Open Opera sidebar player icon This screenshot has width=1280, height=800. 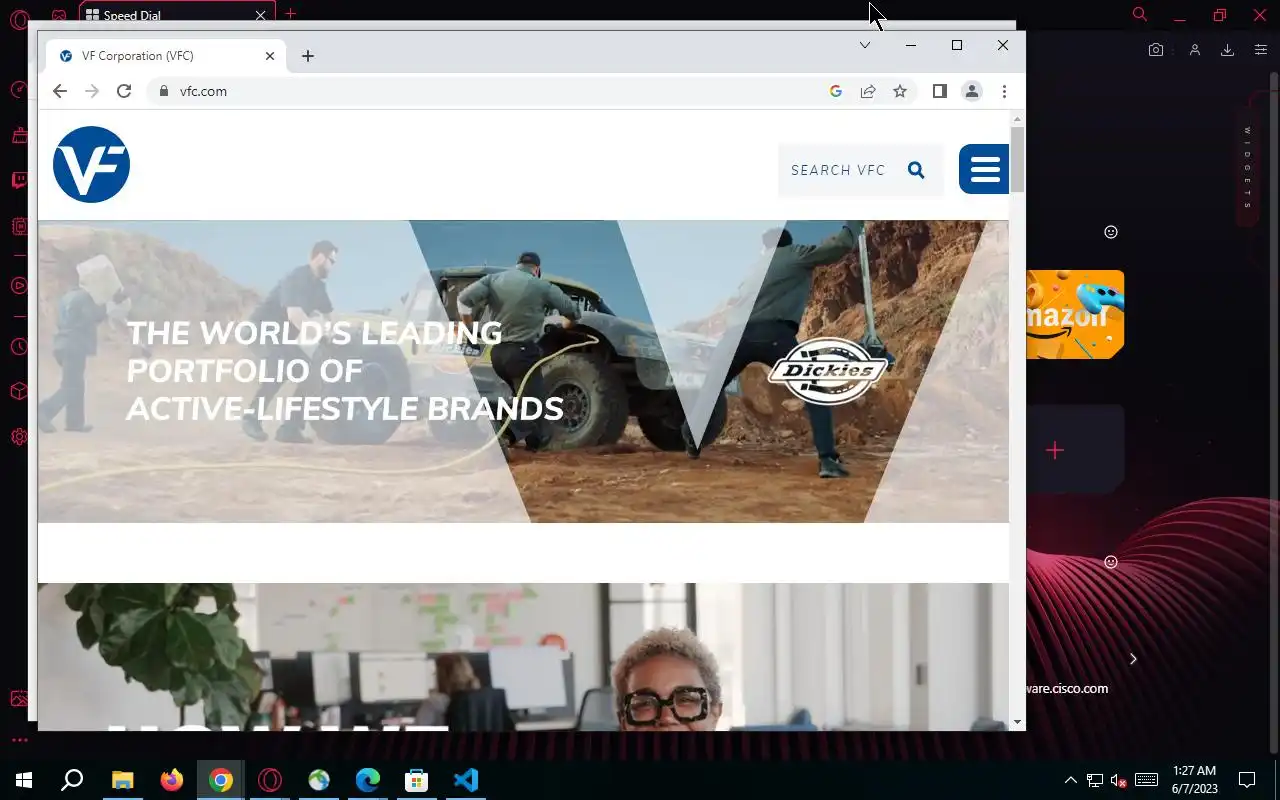tap(19, 286)
